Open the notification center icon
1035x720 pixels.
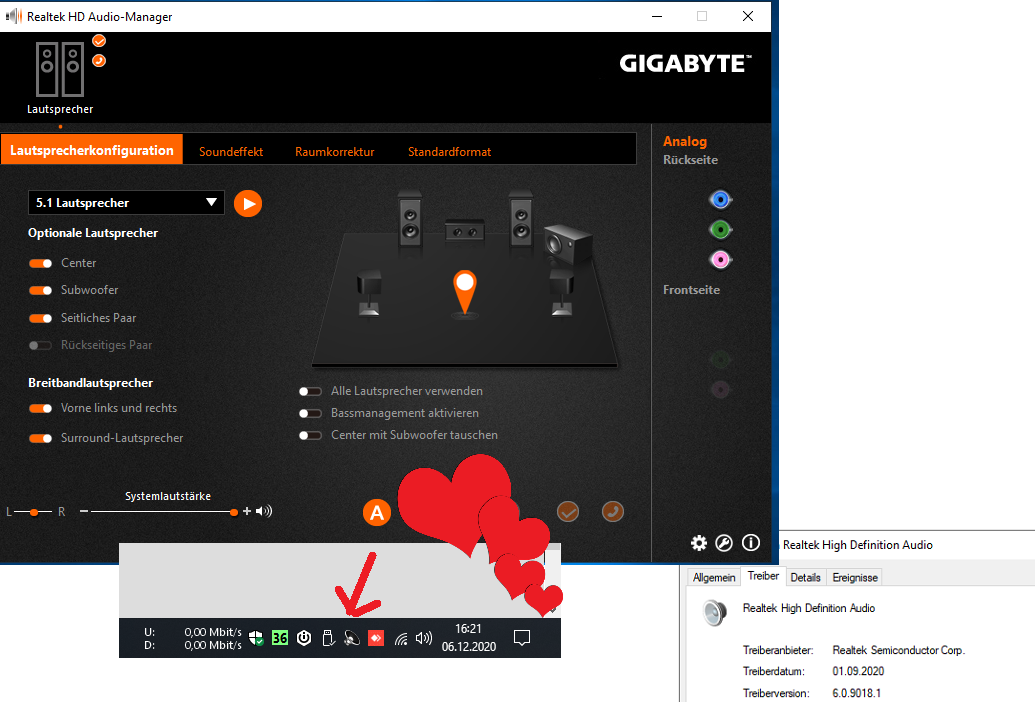(522, 638)
